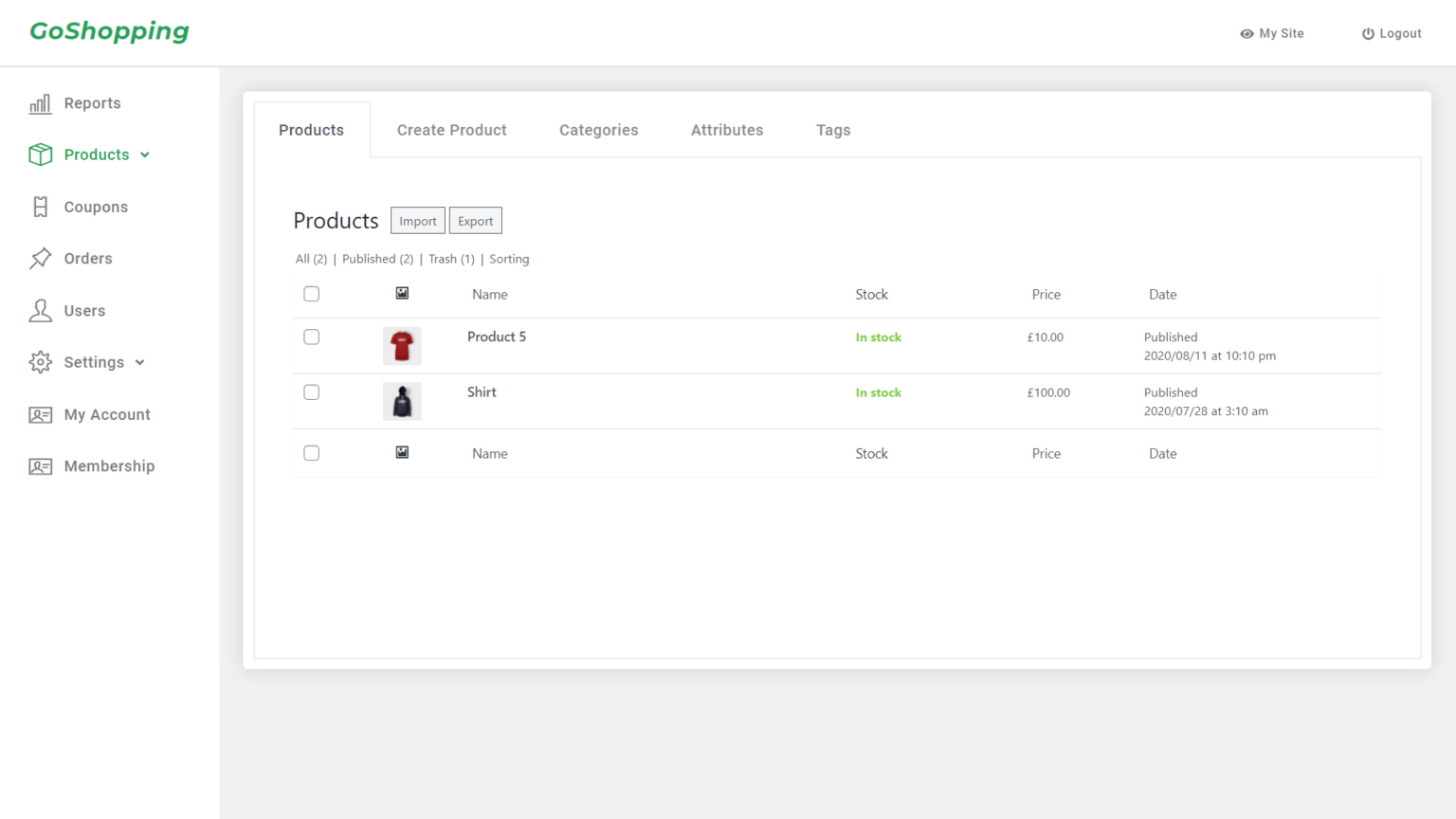Click the Export button
This screenshot has height=819, width=1456.
(475, 220)
